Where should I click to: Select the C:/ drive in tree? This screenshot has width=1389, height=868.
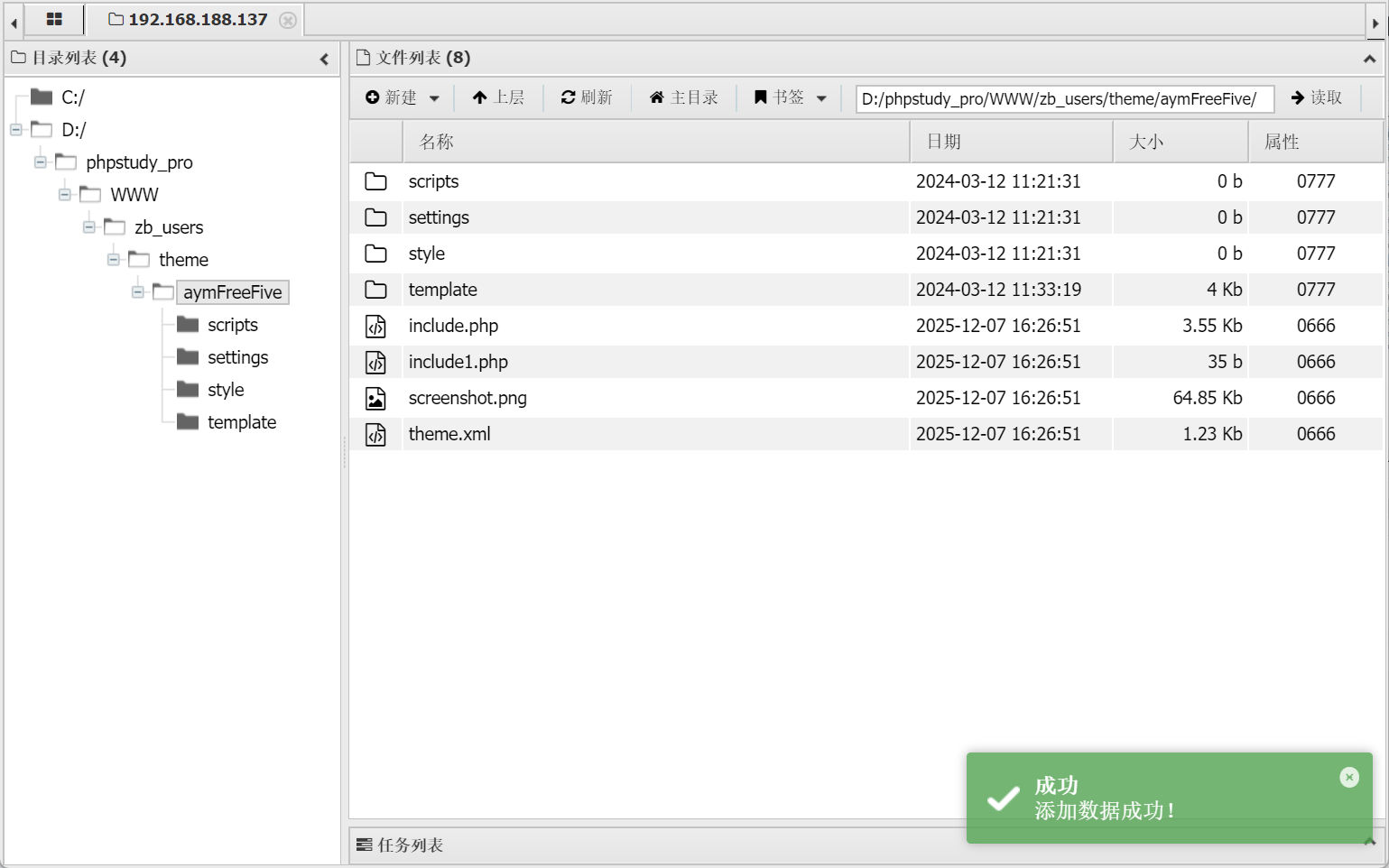[73, 97]
